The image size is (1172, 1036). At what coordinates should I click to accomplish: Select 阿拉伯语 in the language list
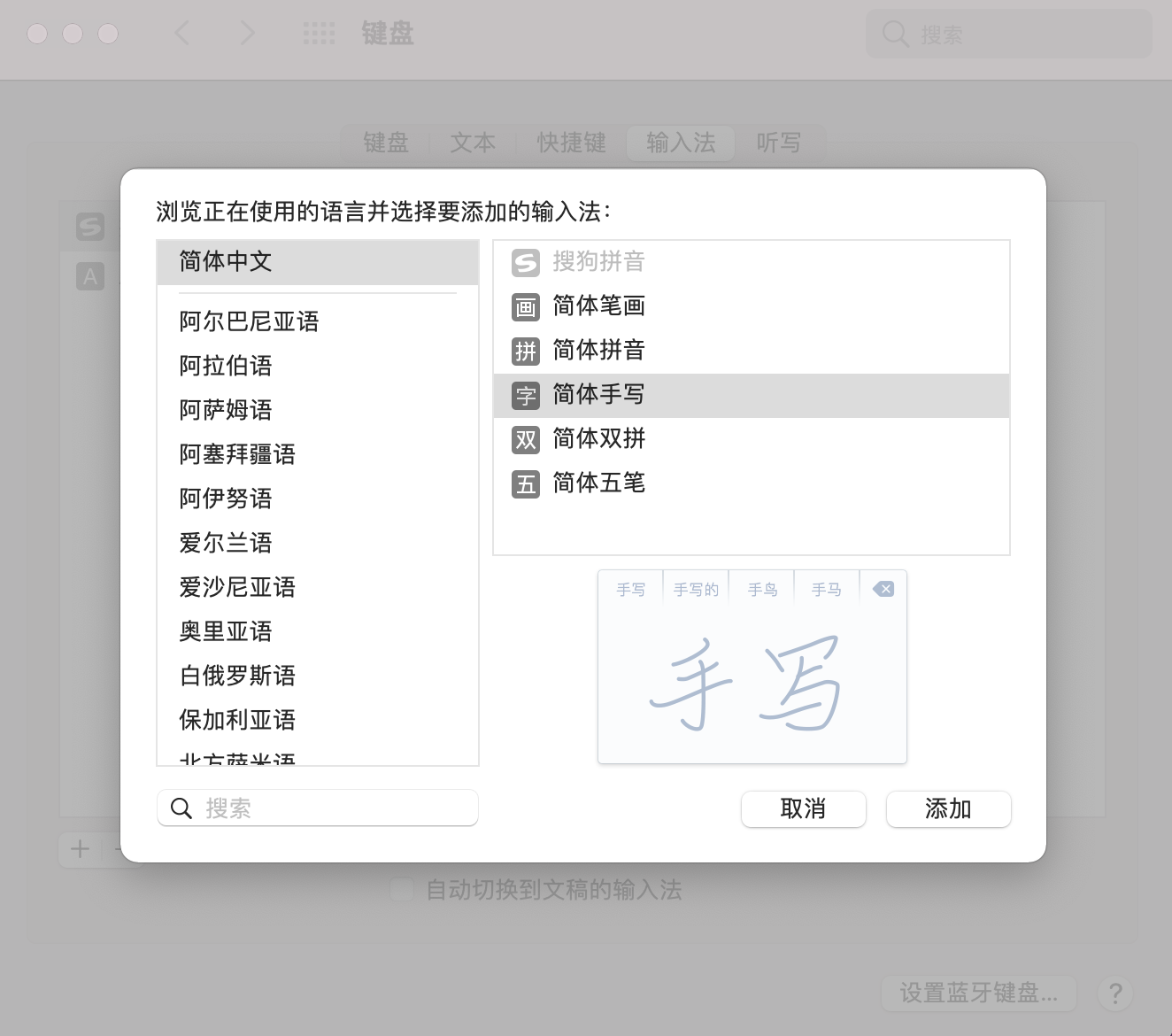226,366
